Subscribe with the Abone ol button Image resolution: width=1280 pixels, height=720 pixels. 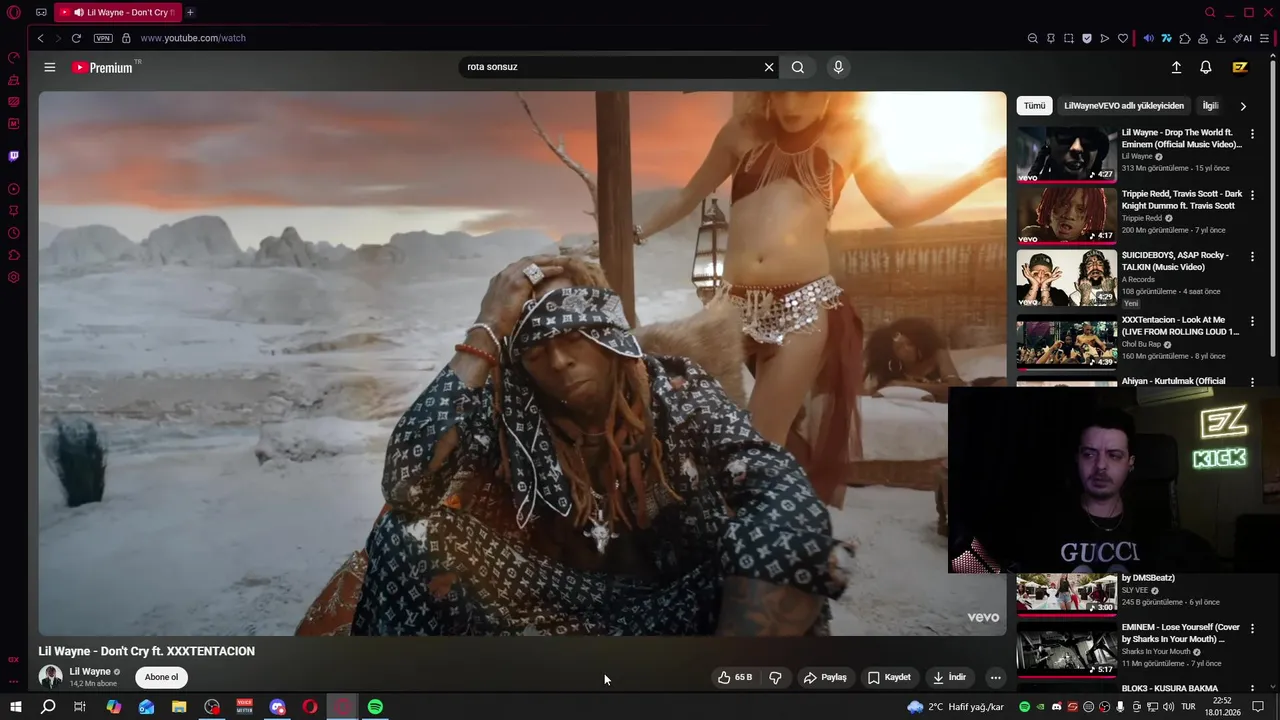click(161, 677)
